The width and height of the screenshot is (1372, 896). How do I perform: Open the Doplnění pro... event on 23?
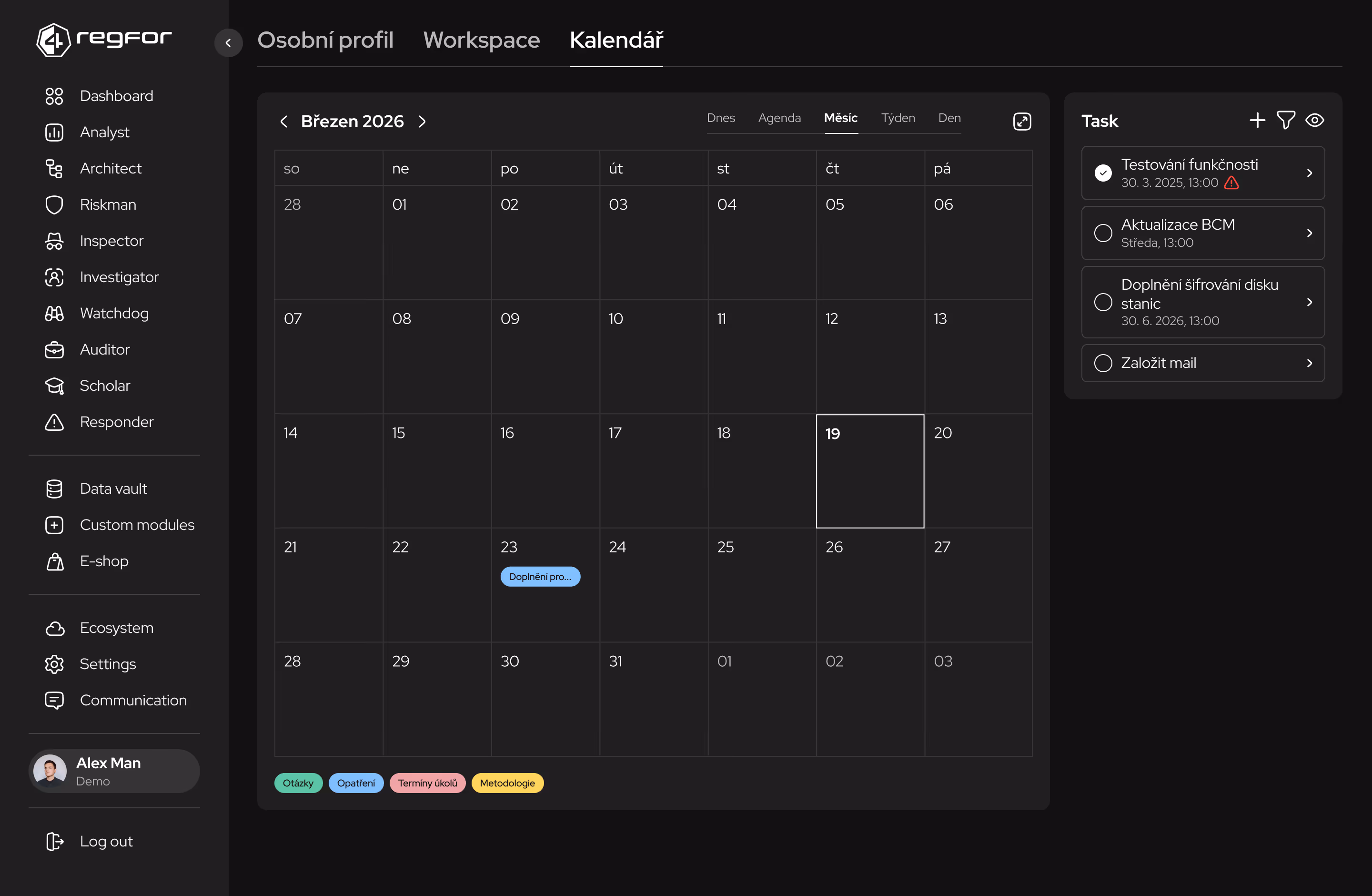(540, 577)
